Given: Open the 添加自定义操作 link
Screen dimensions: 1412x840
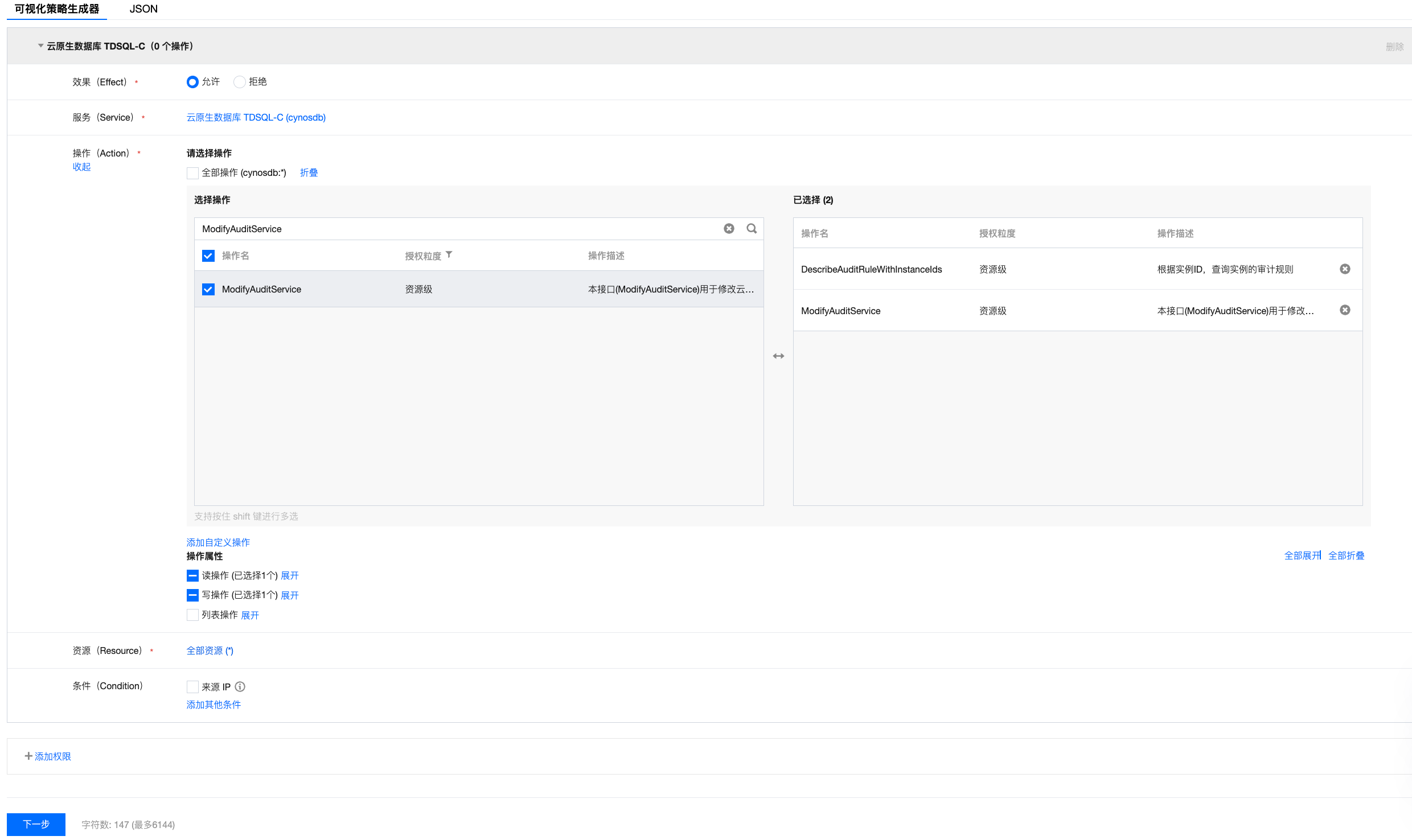Looking at the screenshot, I should pos(218,542).
